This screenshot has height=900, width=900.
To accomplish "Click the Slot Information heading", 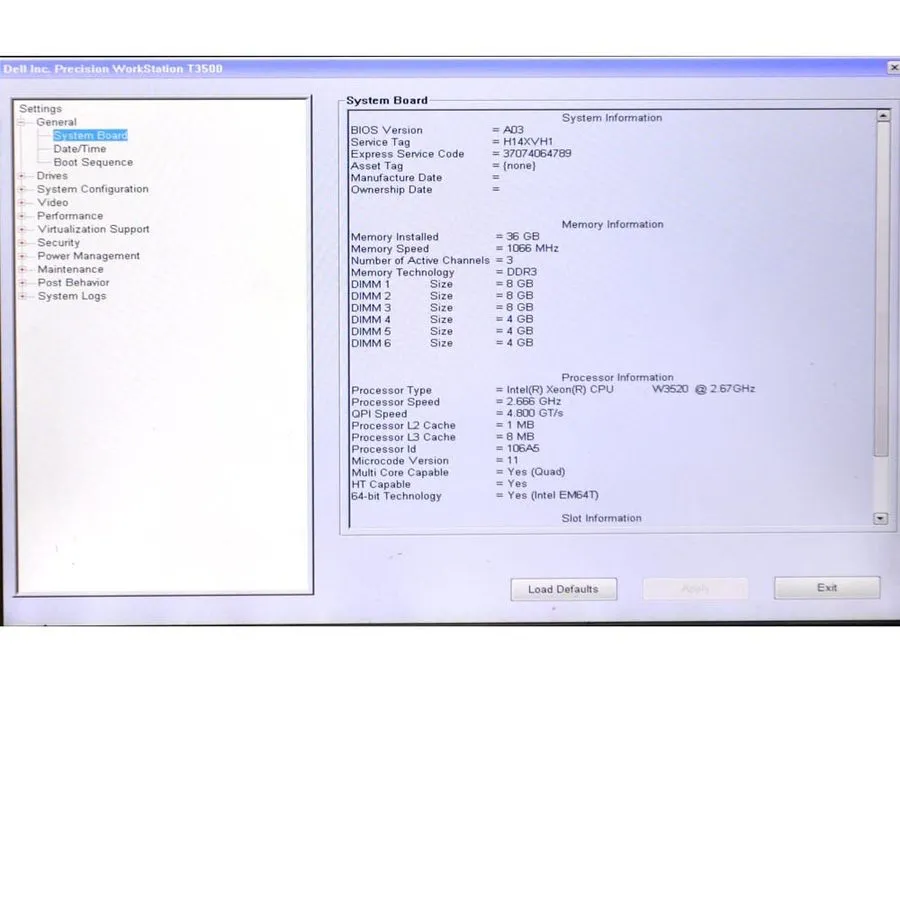I will tap(602, 518).
